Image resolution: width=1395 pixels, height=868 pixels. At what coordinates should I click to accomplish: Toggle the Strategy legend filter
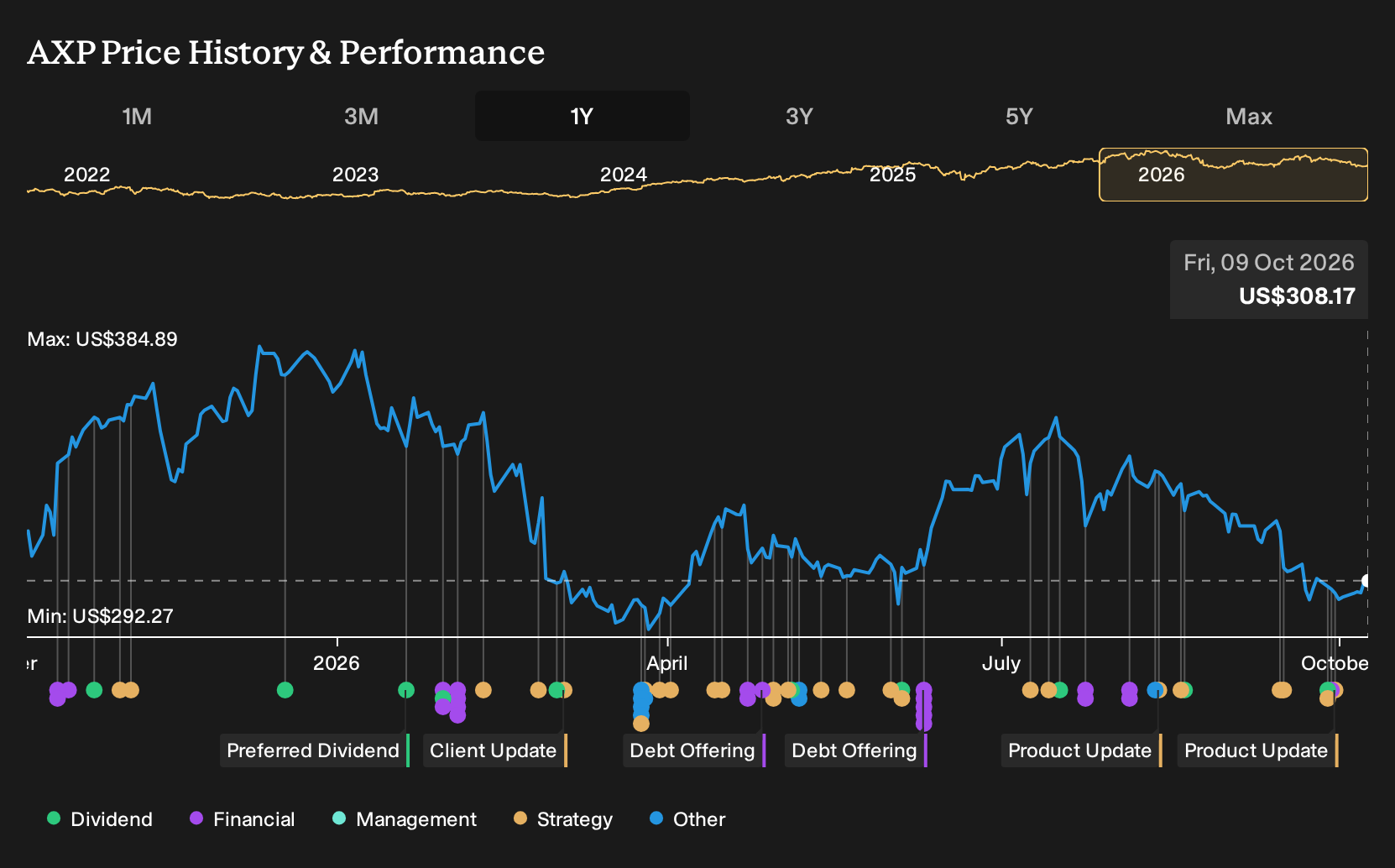click(563, 819)
